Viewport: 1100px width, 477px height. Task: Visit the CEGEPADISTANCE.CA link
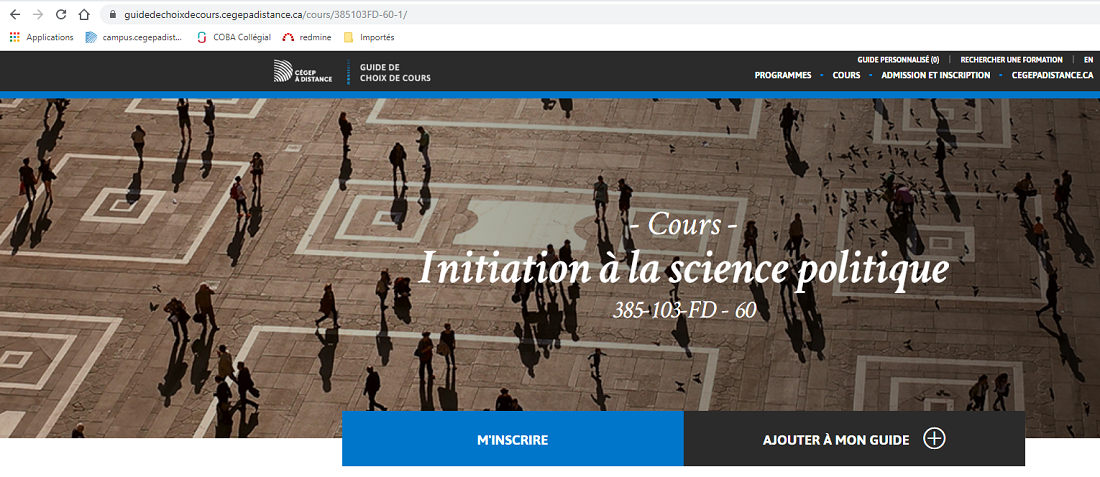coord(1052,75)
